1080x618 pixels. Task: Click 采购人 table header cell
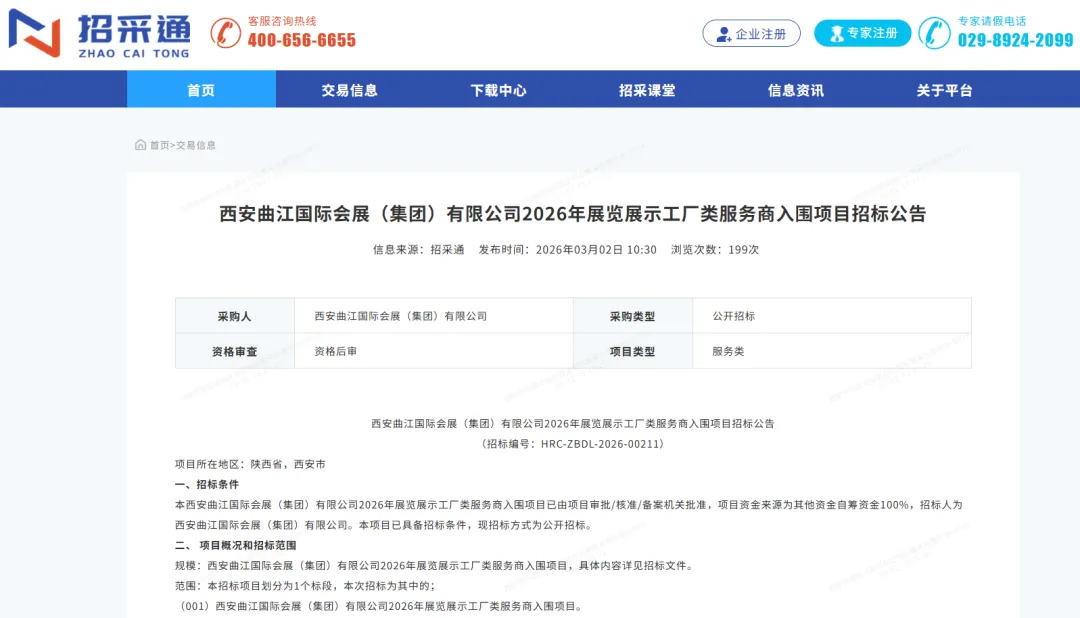coord(235,316)
